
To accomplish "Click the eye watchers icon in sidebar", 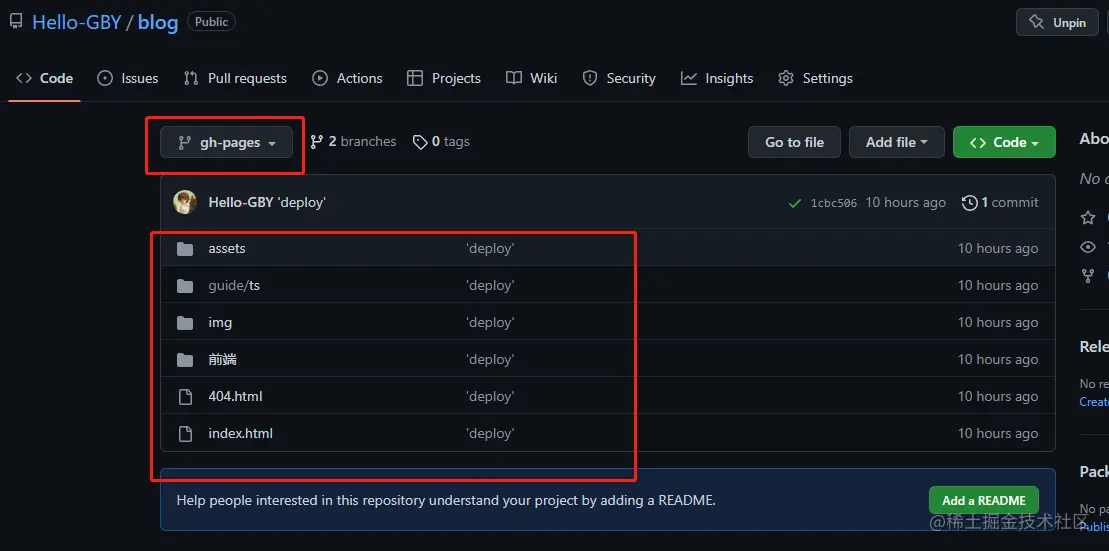I will (x=1088, y=247).
